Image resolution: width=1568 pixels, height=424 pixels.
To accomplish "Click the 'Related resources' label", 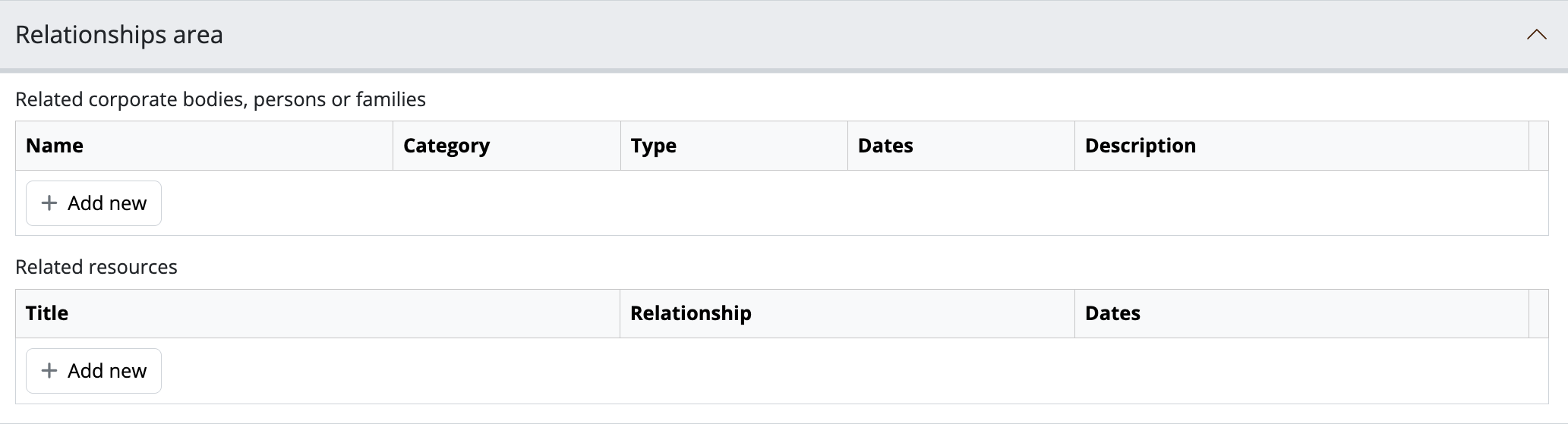I will click(x=96, y=267).
